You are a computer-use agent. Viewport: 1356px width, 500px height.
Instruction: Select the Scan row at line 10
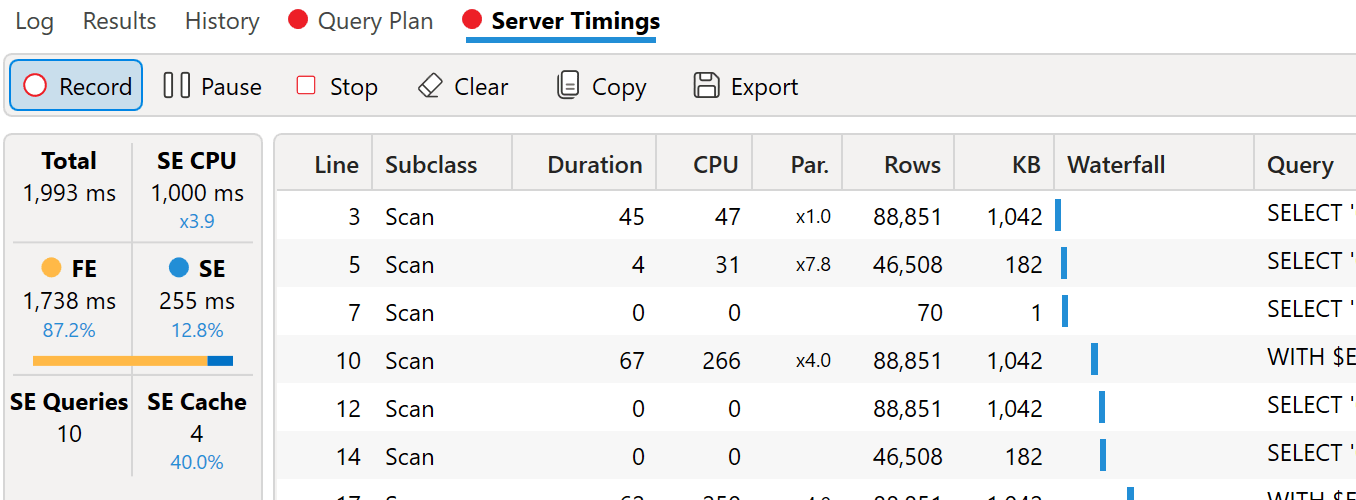(x=816, y=360)
